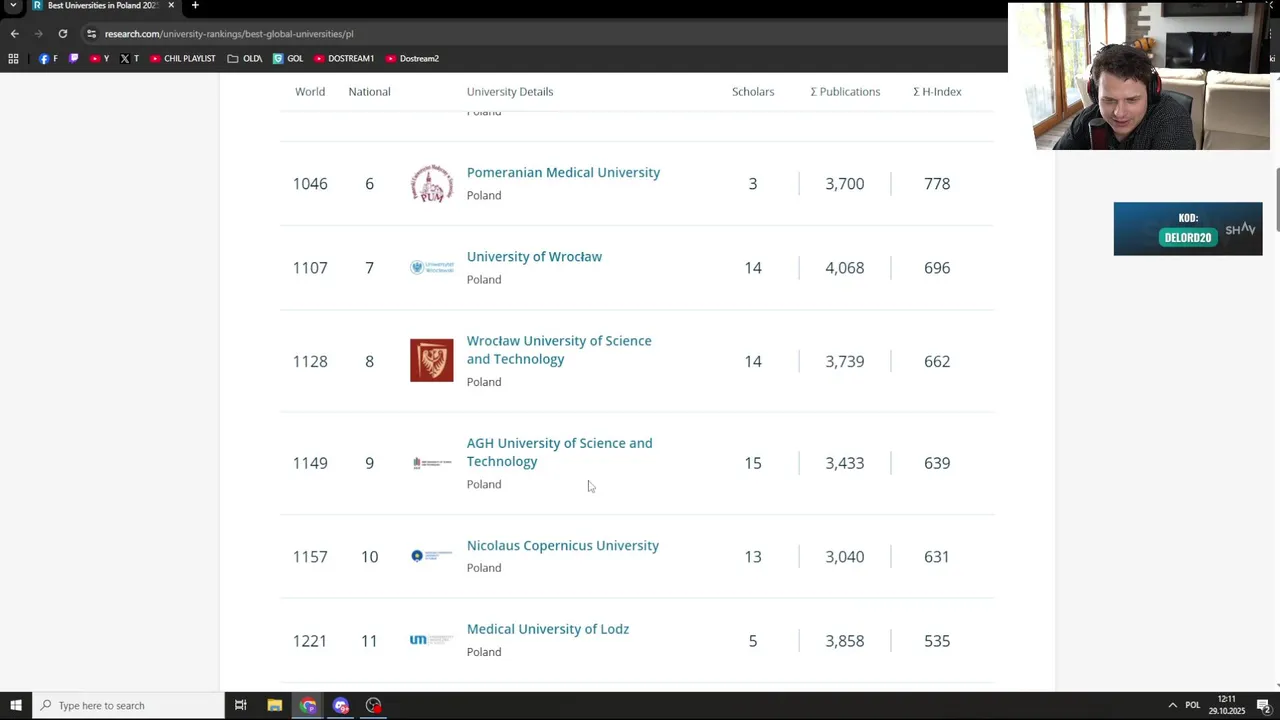Click Wrocław University of Science red crest logo
The image size is (1280, 720).
click(x=432, y=360)
